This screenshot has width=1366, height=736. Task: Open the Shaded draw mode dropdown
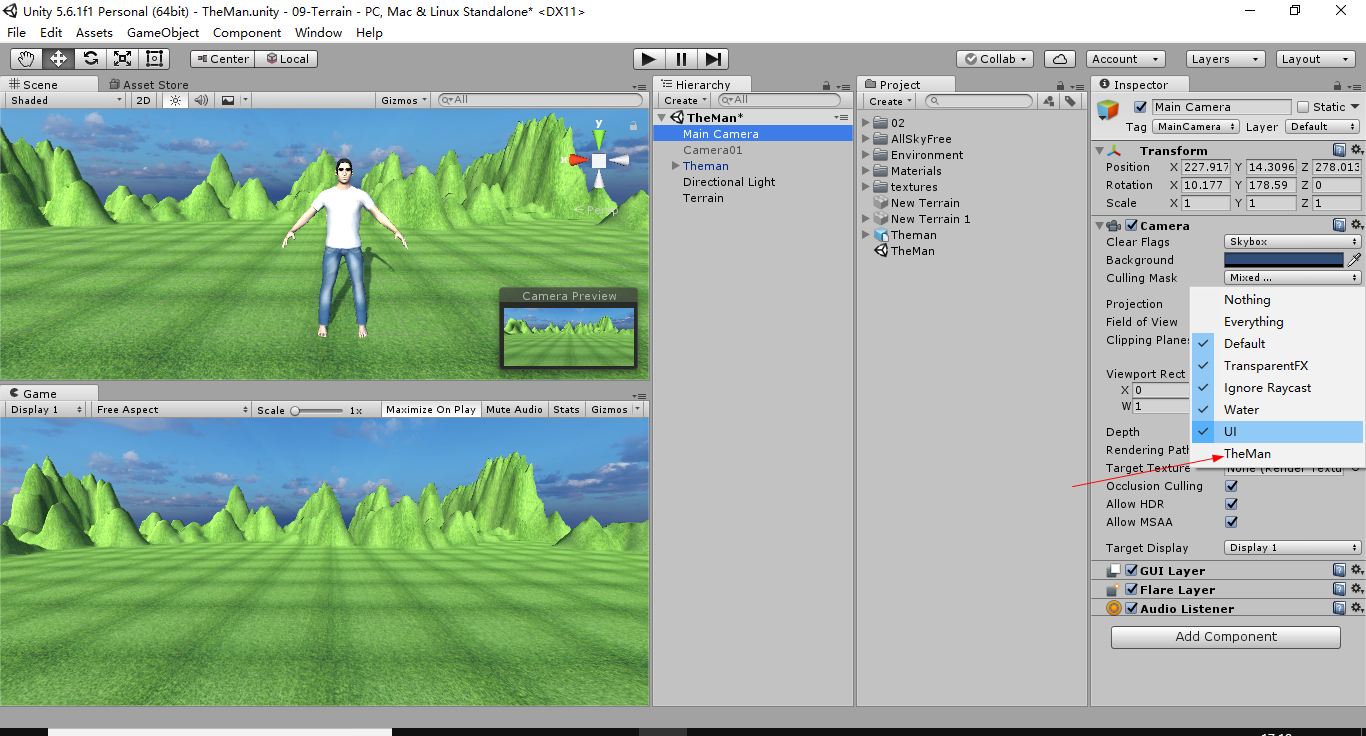coord(63,100)
